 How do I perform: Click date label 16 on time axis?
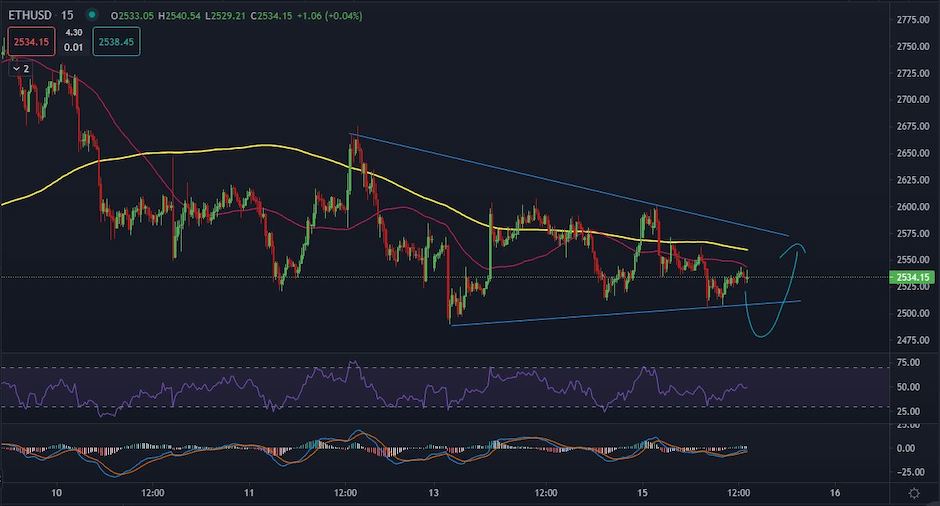pyautogui.click(x=834, y=493)
